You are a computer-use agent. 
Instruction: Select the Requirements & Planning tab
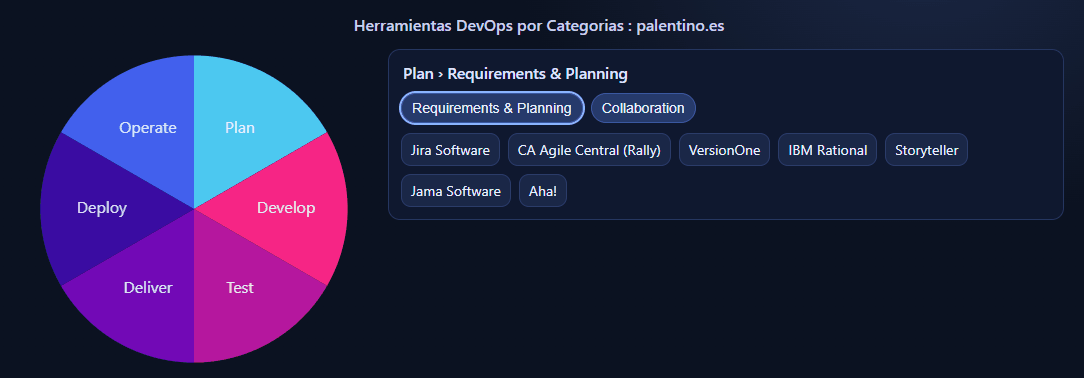(492, 108)
